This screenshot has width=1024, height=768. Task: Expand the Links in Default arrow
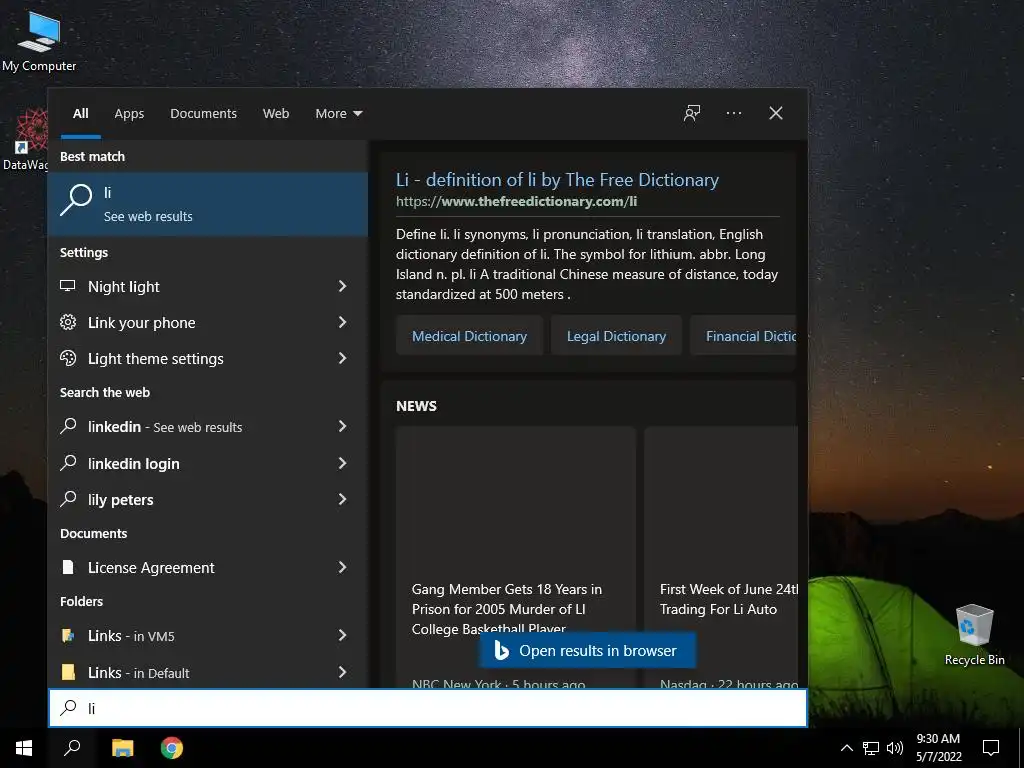(342, 672)
